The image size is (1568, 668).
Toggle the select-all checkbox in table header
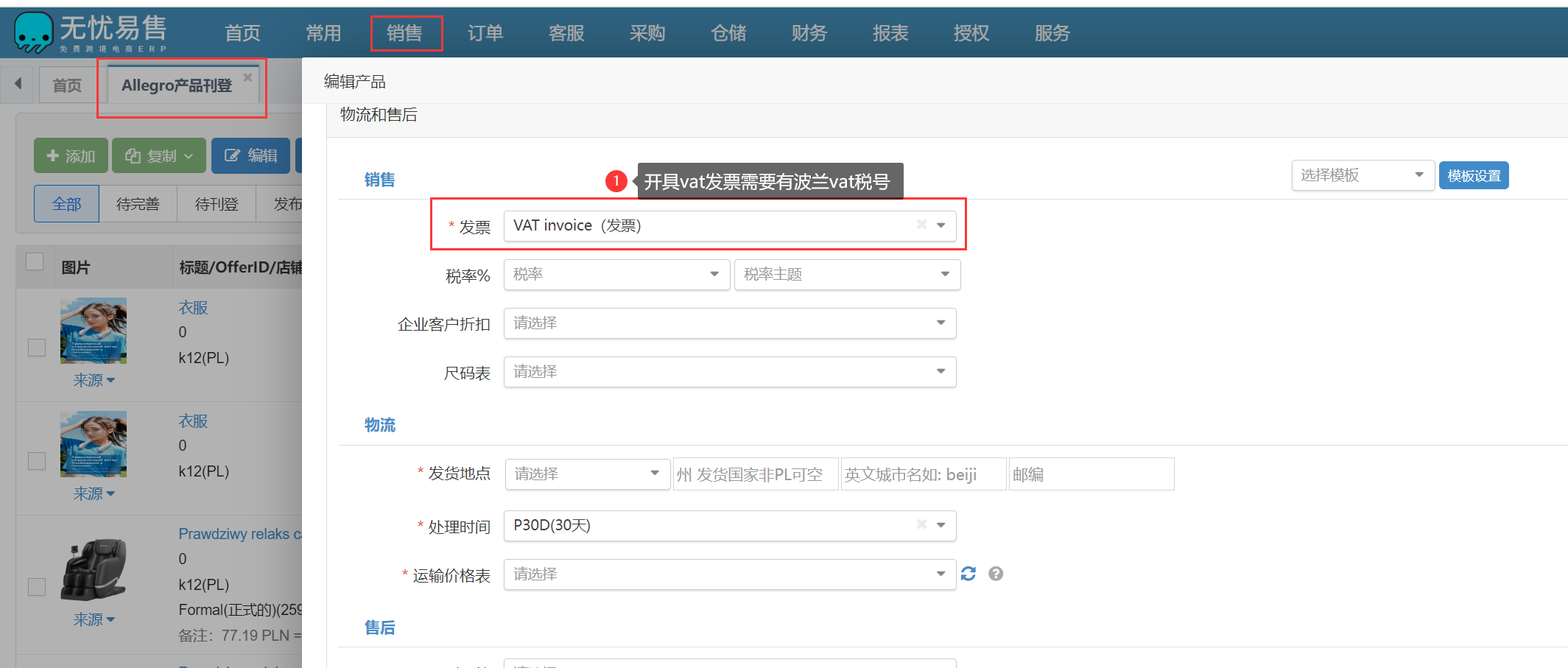point(35,262)
